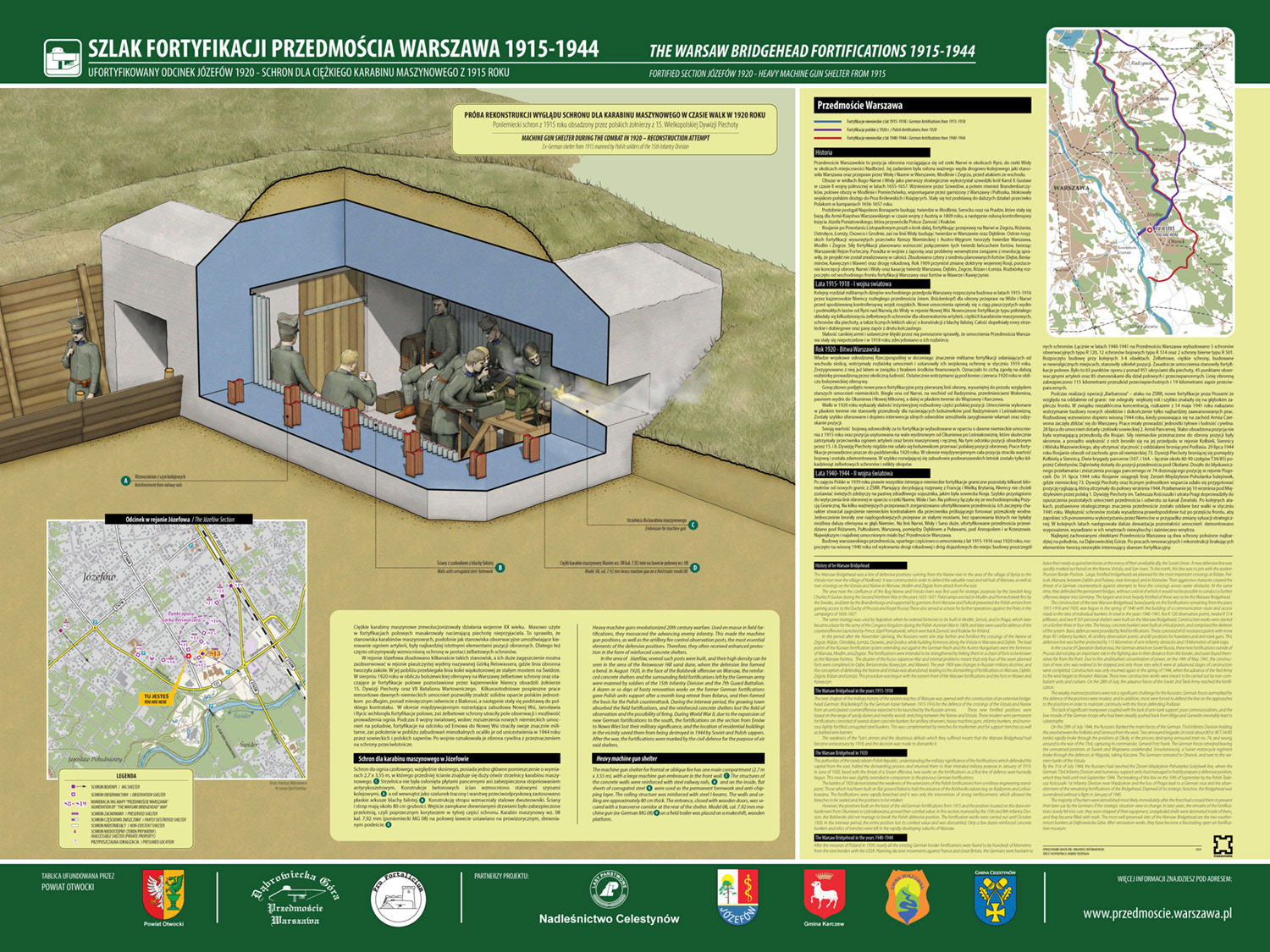This screenshot has width=1270, height=952.
Task: Click the WARSZAWA label on the overview map
Action: tap(1073, 187)
